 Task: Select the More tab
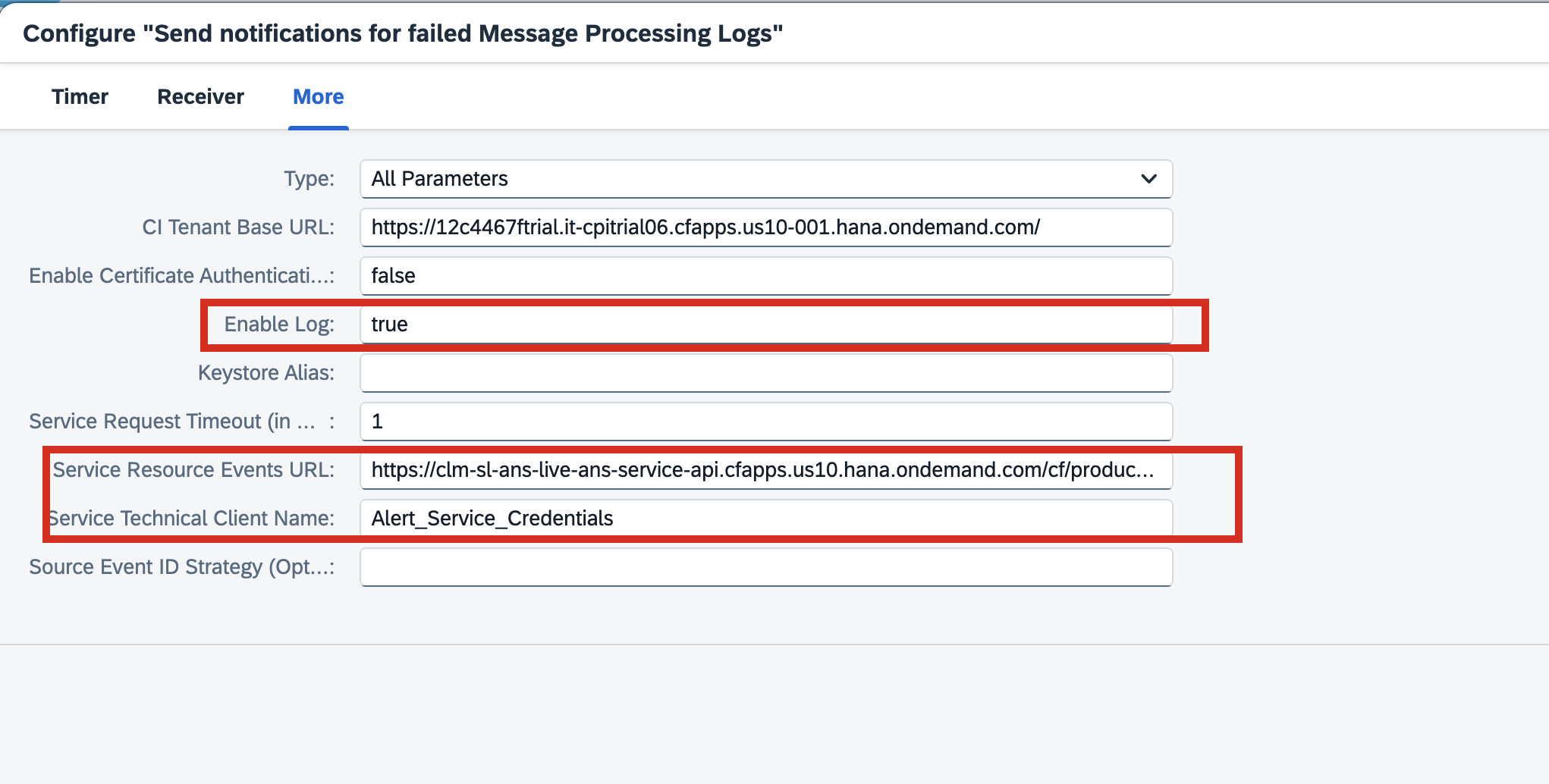coord(318,96)
